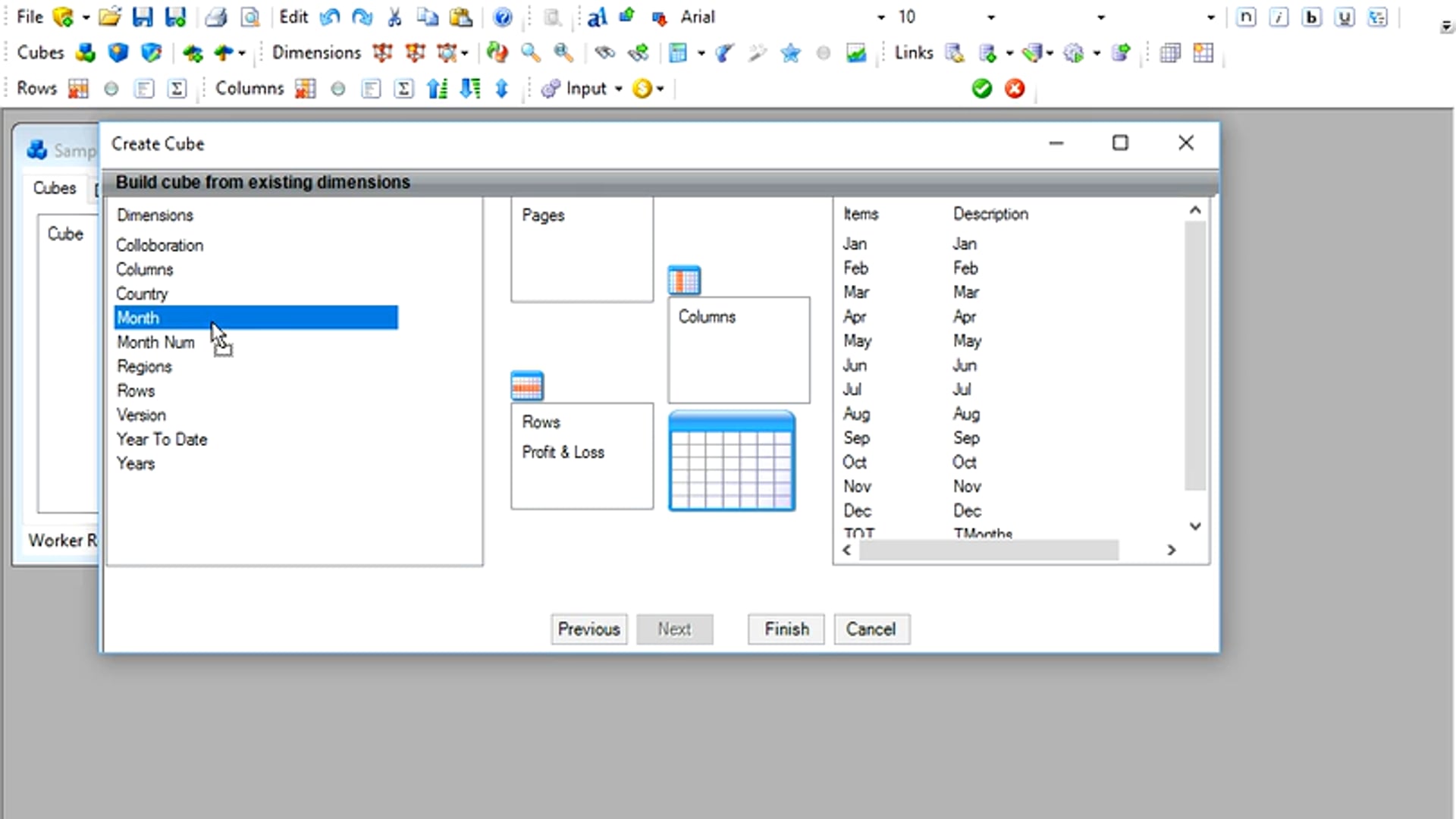Click the Print icon in toolbar

[216, 17]
